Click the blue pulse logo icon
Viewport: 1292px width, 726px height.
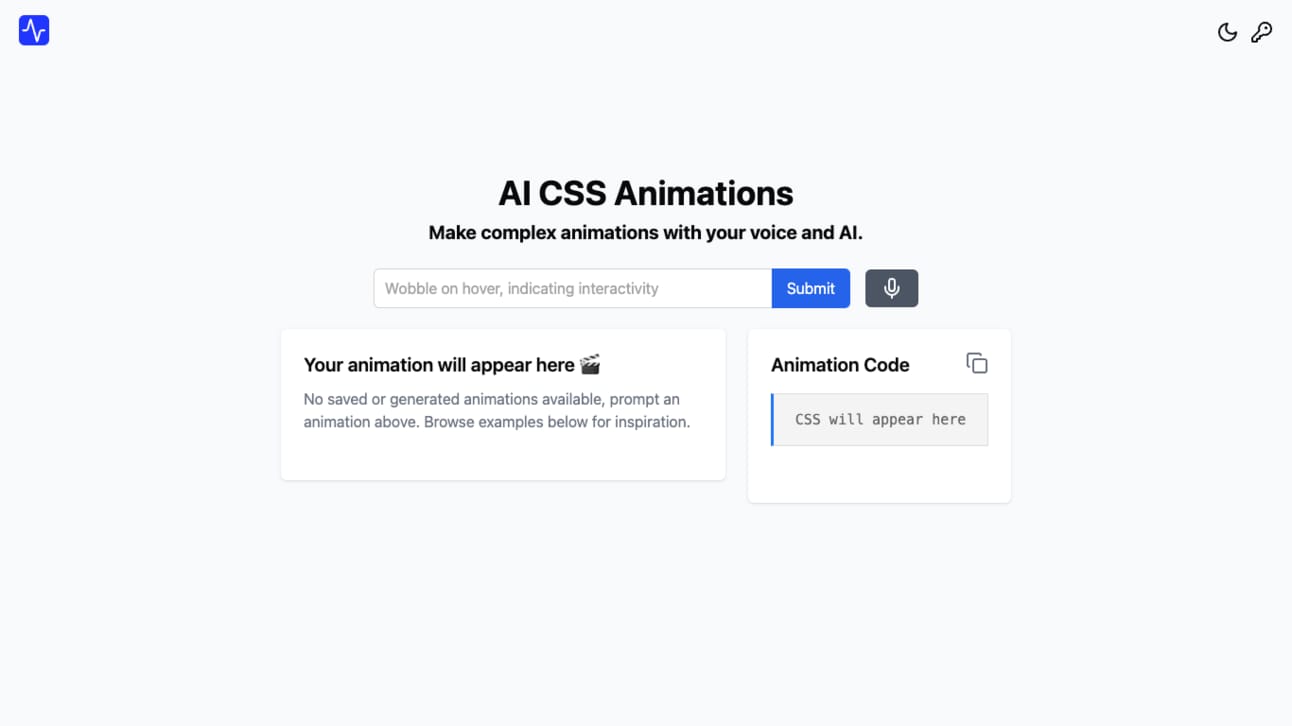tap(34, 30)
